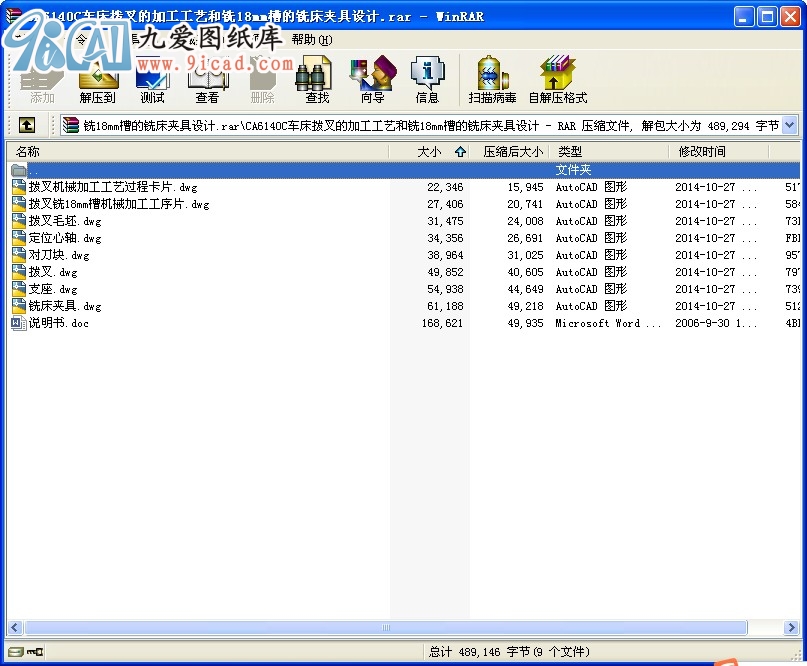Run 扫描病毒 virus scan
Viewport: 807px width, 666px height.
492,80
